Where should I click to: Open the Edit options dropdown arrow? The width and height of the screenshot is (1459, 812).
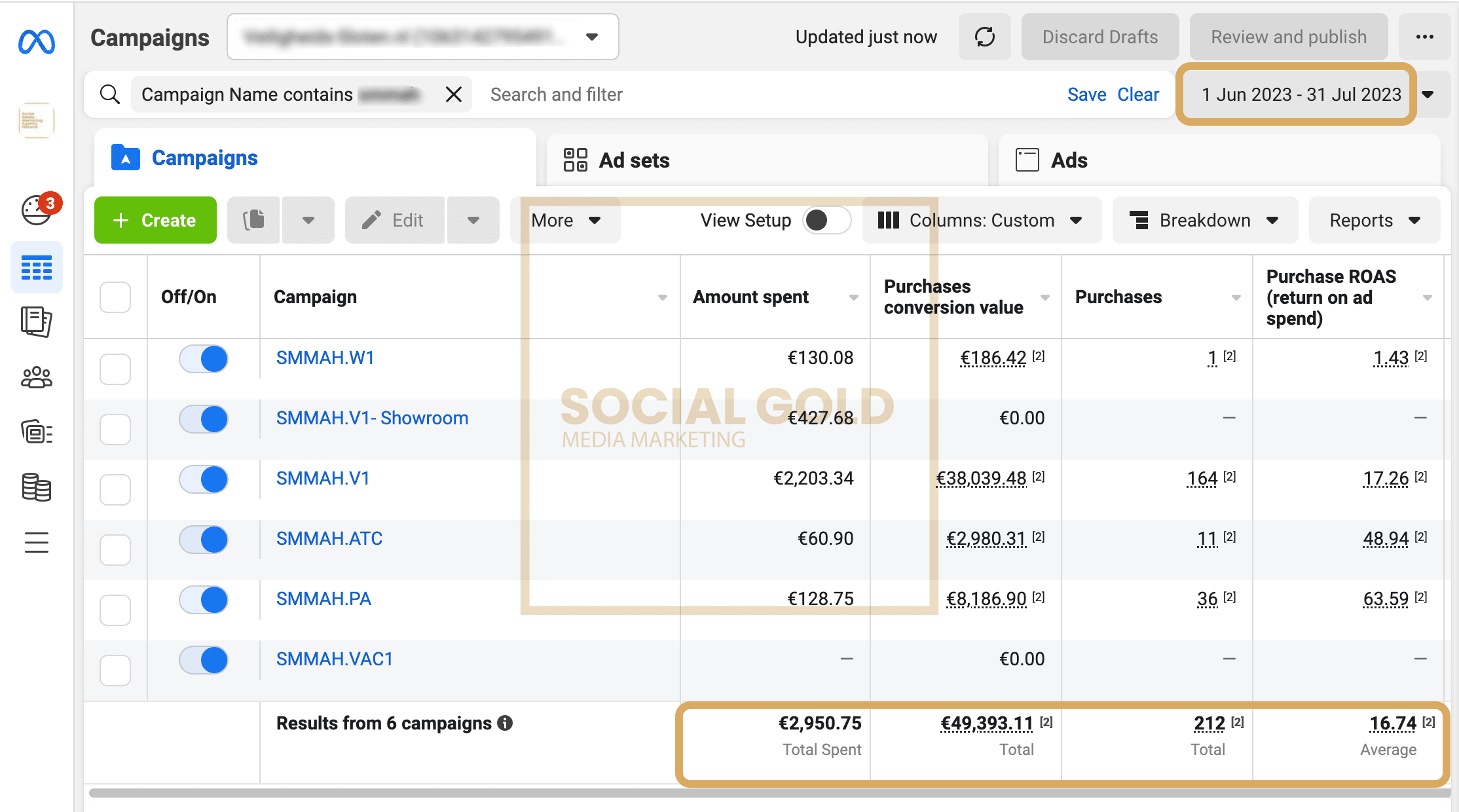pyautogui.click(x=473, y=220)
